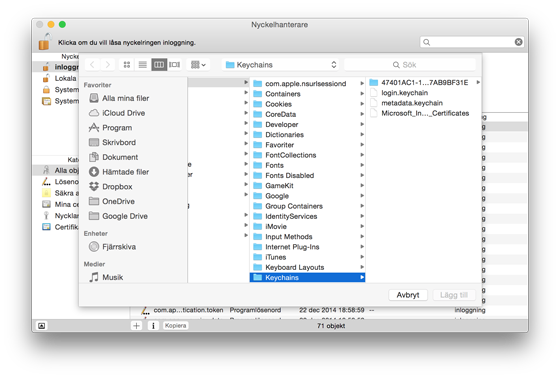Click the padlock icon to lock keychain
This screenshot has width=560, height=378.
click(x=44, y=41)
